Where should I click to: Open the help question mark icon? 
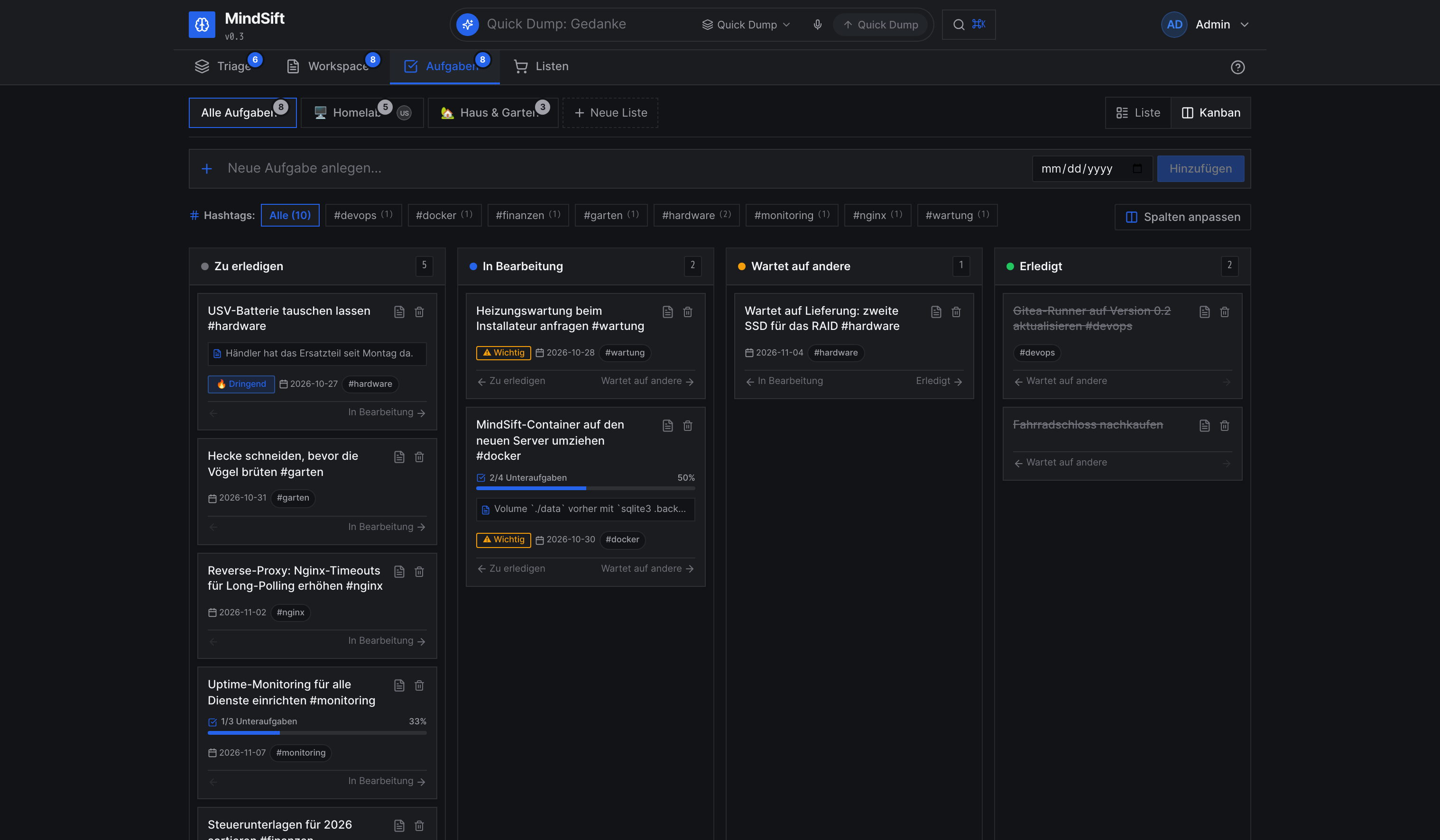tap(1237, 67)
